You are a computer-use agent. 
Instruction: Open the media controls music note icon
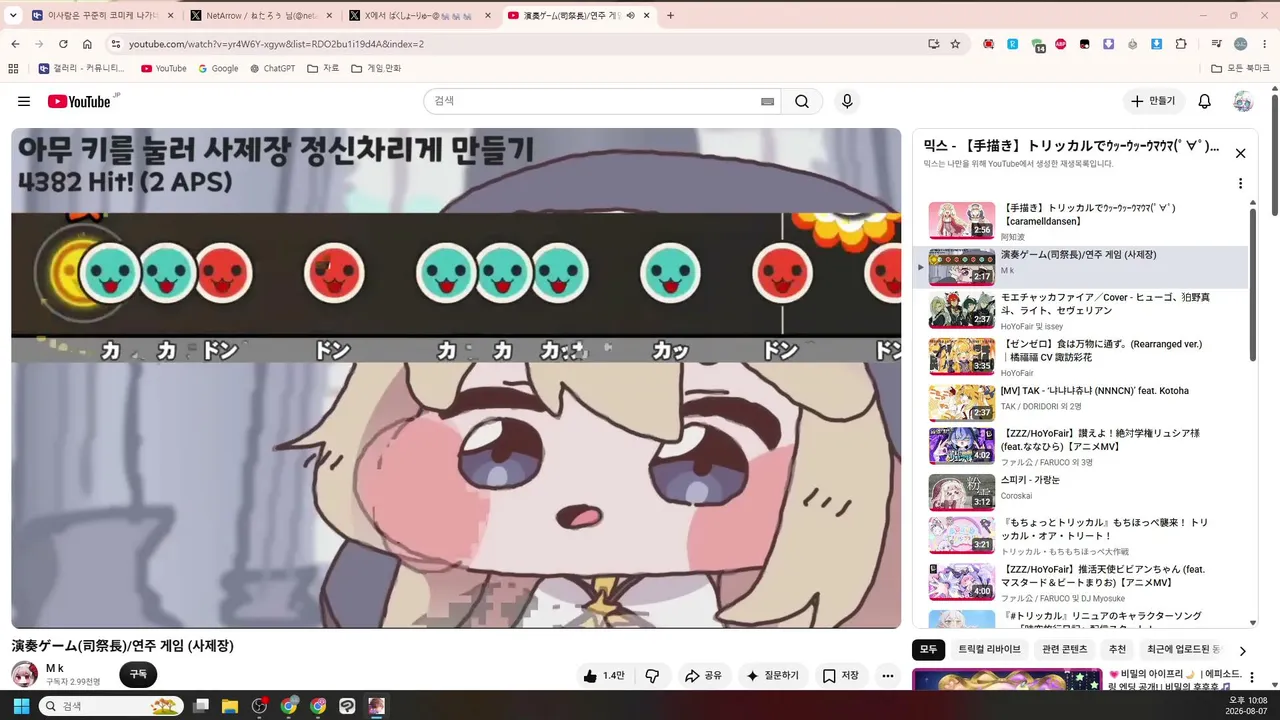click(1216, 44)
